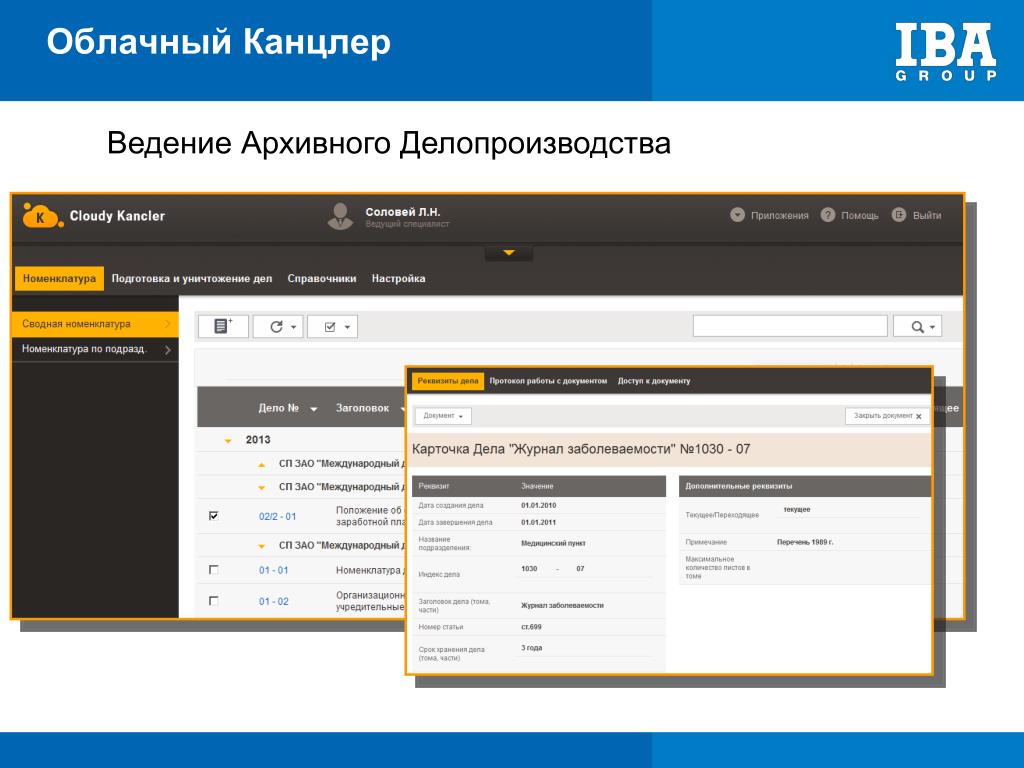Toggle checkbox for row 02/2 - 01
The width and height of the screenshot is (1024, 768).
coord(214,515)
